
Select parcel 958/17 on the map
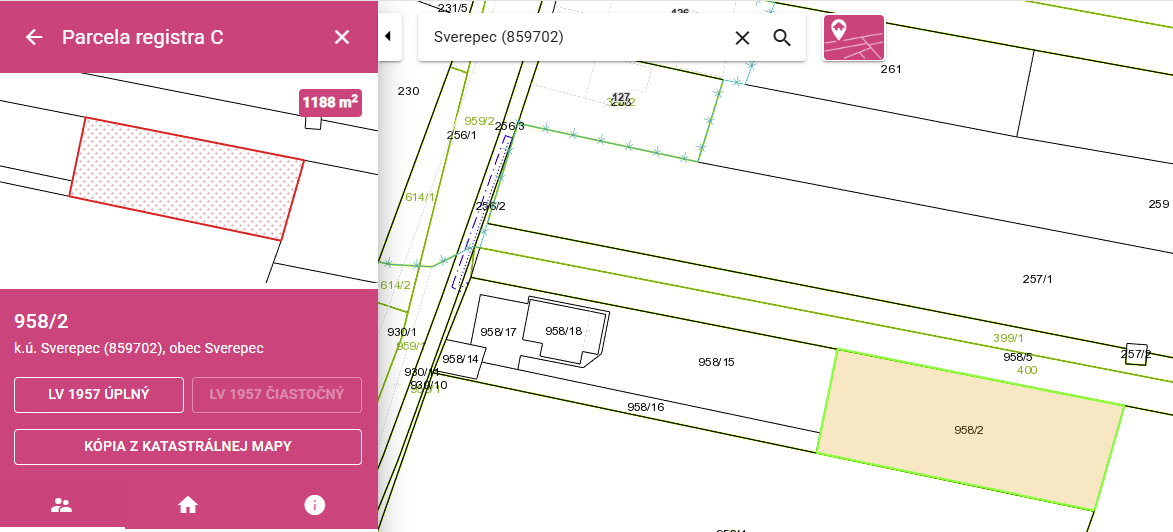tap(498, 331)
